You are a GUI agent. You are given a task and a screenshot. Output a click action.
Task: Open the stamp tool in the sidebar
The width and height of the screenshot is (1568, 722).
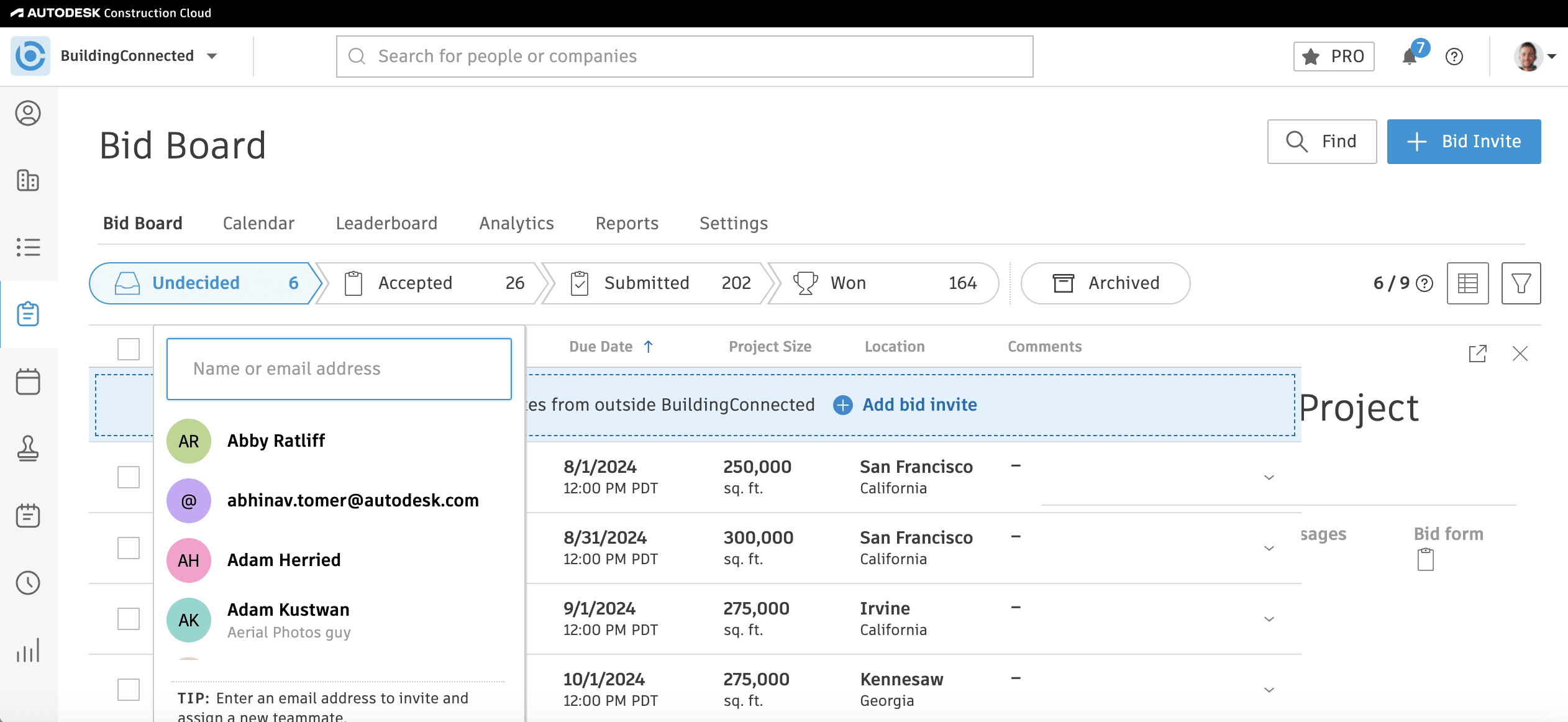point(29,449)
